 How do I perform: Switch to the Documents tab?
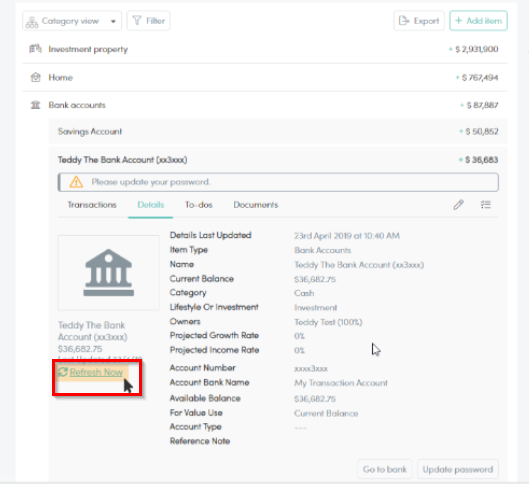pos(256,205)
